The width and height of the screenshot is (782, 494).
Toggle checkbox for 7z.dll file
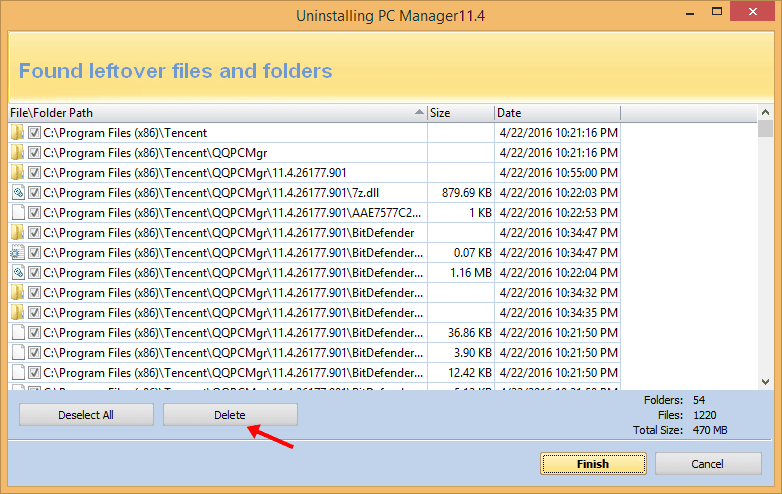click(34, 192)
